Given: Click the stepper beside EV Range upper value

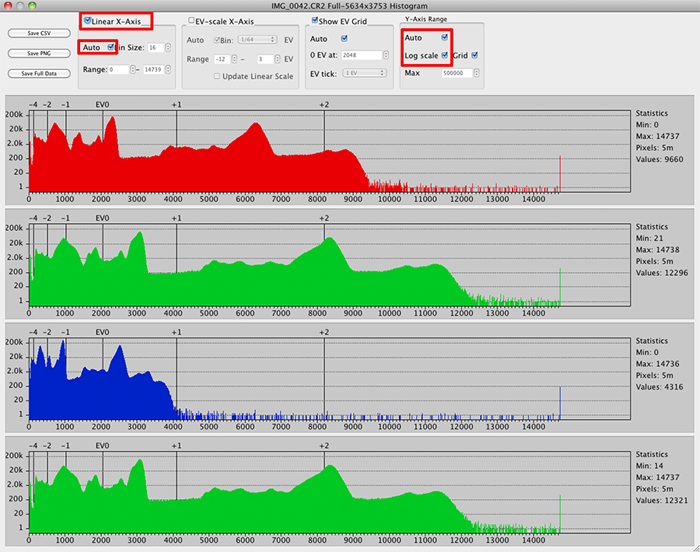Looking at the screenshot, I should click(278, 59).
